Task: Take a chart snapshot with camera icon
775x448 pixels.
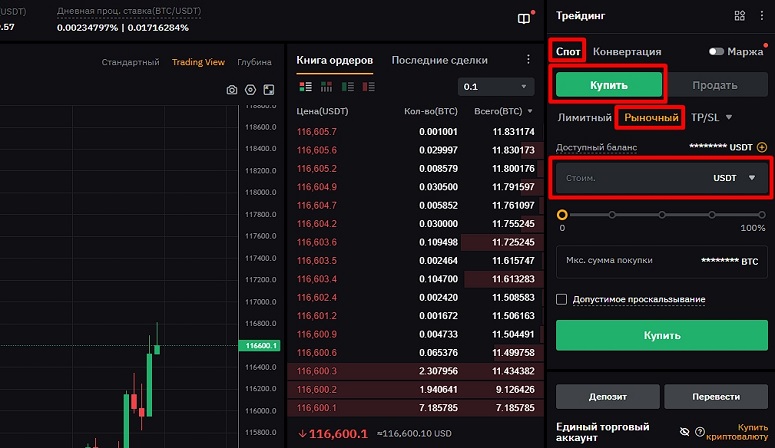Action: 232,90
